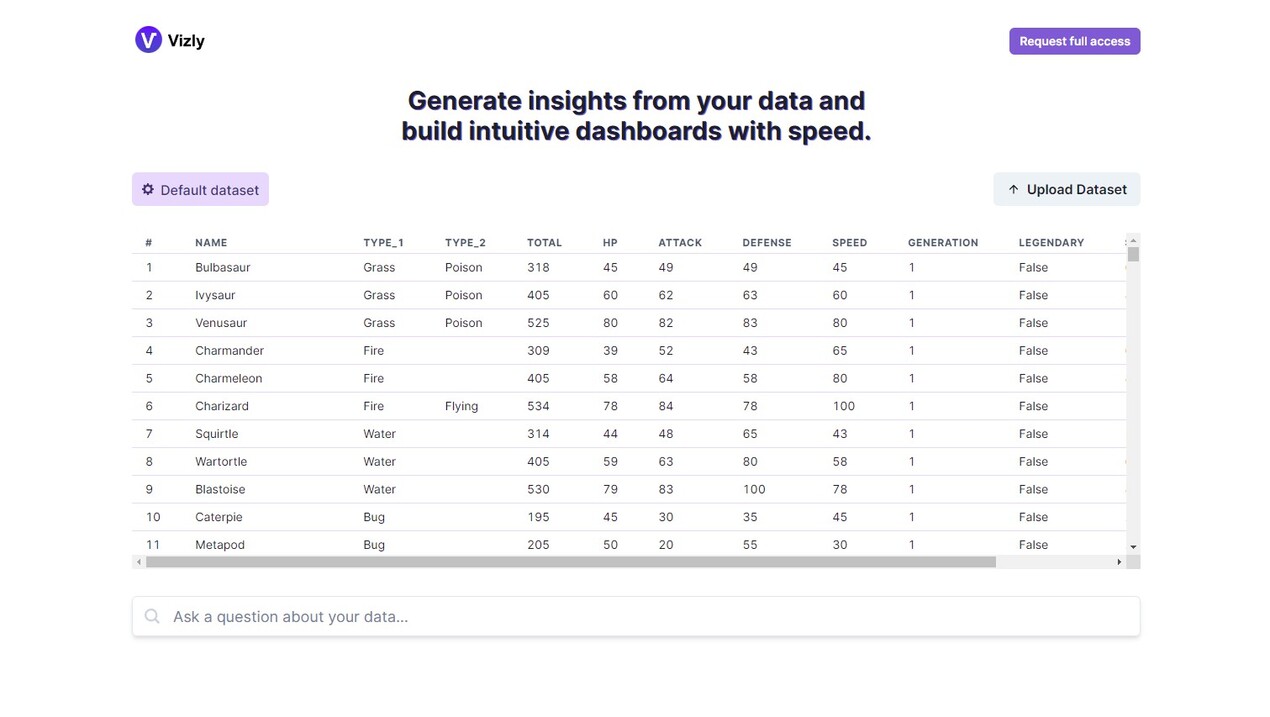The image size is (1270, 717).
Task: Click the table's scroll down arrow
Action: tap(1133, 546)
